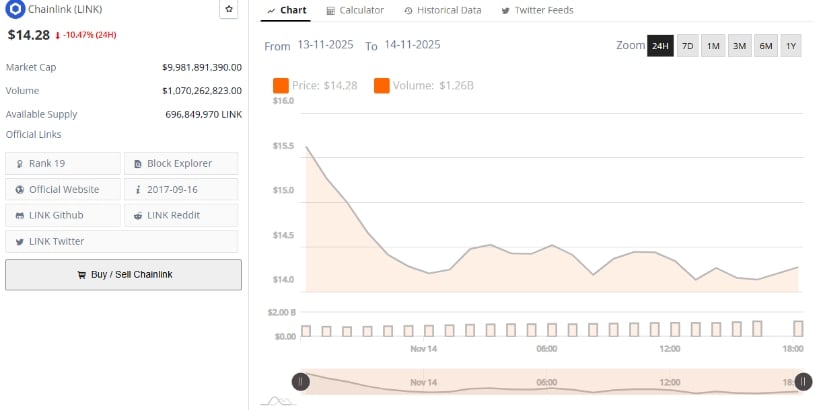Image resolution: width=825 pixels, height=410 pixels.
Task: Set zoom to 7D
Action: [687, 46]
